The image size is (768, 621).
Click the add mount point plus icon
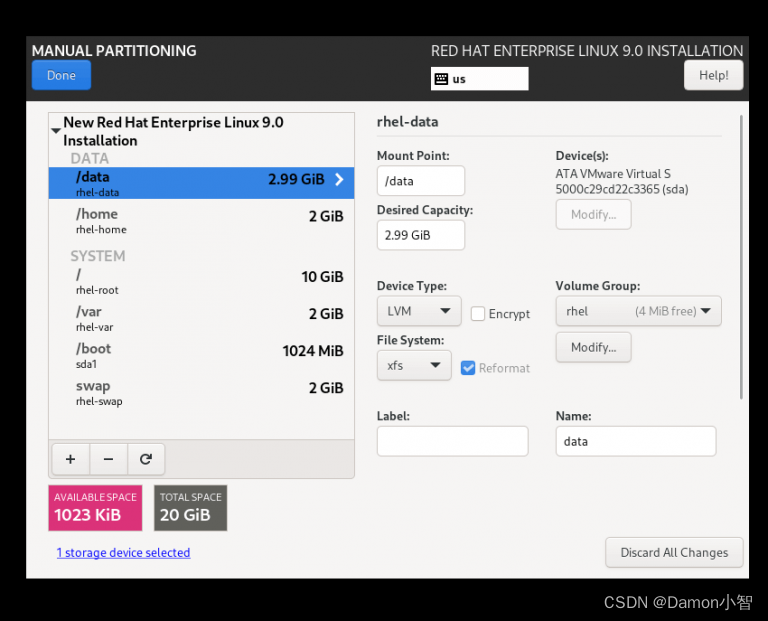point(71,459)
